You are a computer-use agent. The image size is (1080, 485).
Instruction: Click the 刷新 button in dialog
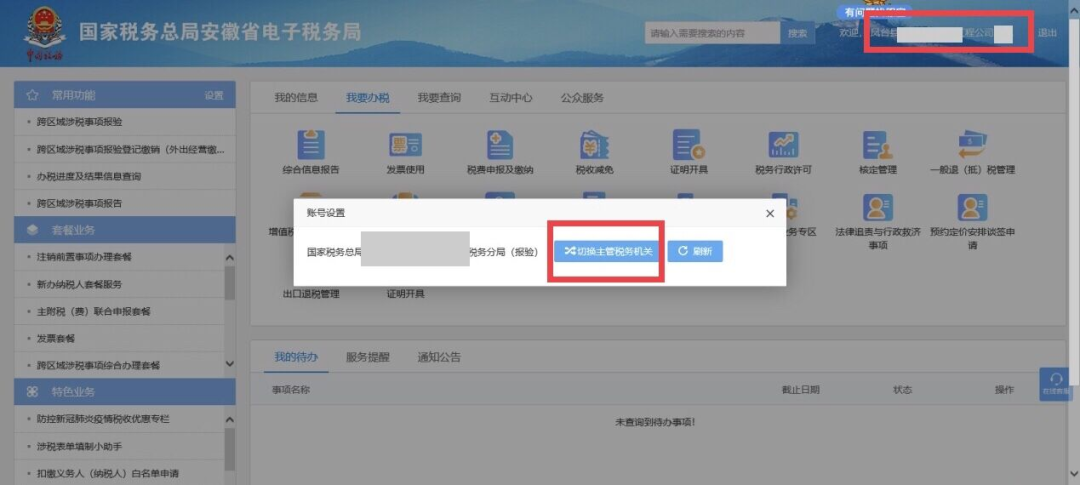695,251
